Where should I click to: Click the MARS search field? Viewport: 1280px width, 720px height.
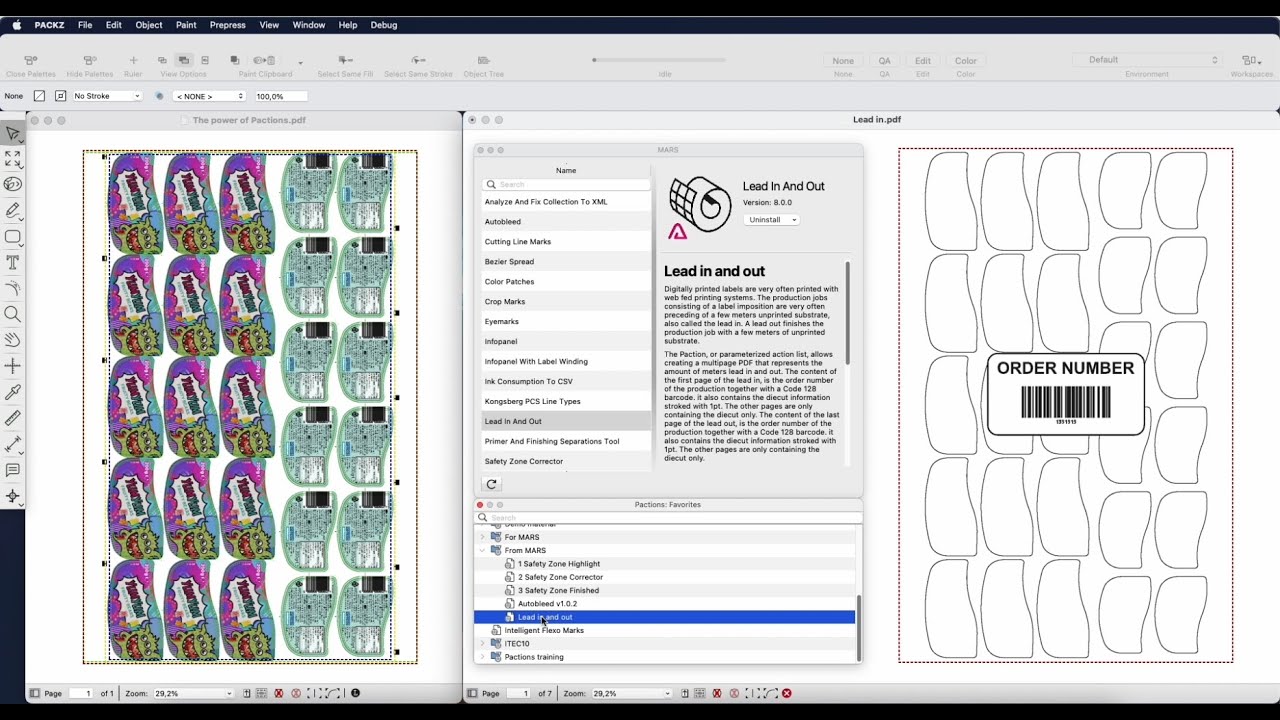(566, 184)
